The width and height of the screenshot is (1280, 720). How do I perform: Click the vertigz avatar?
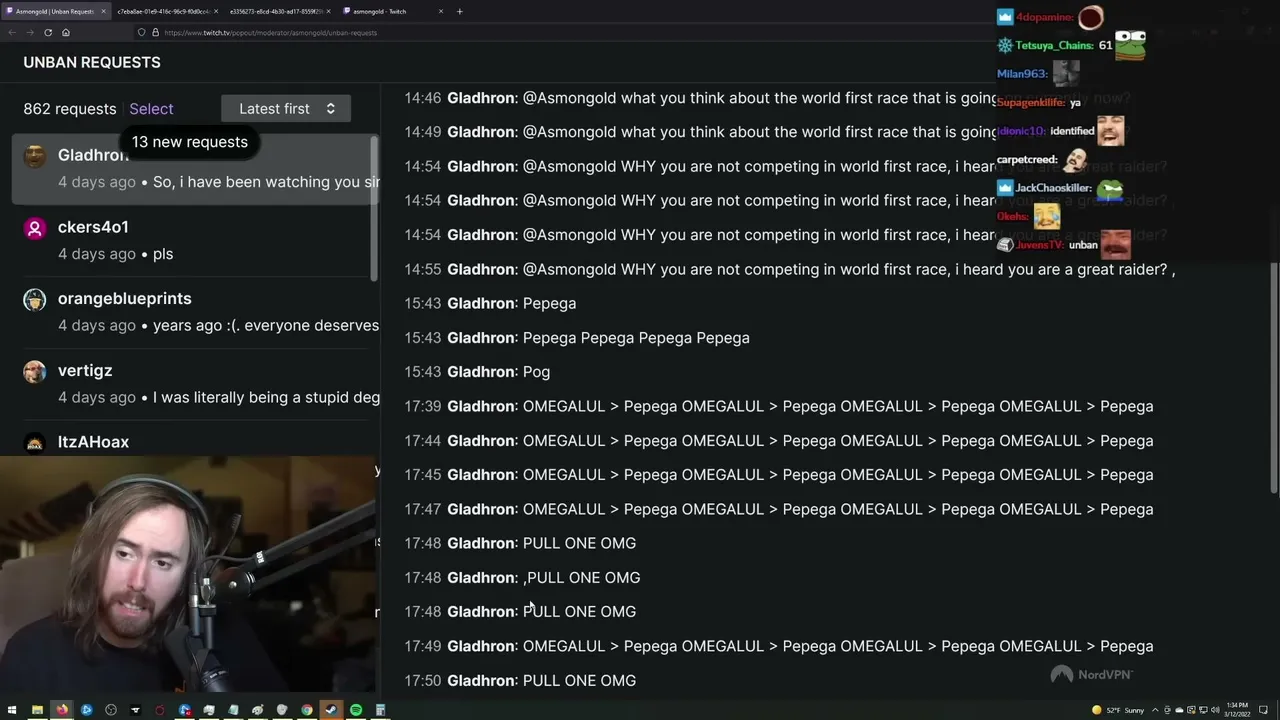[35, 372]
